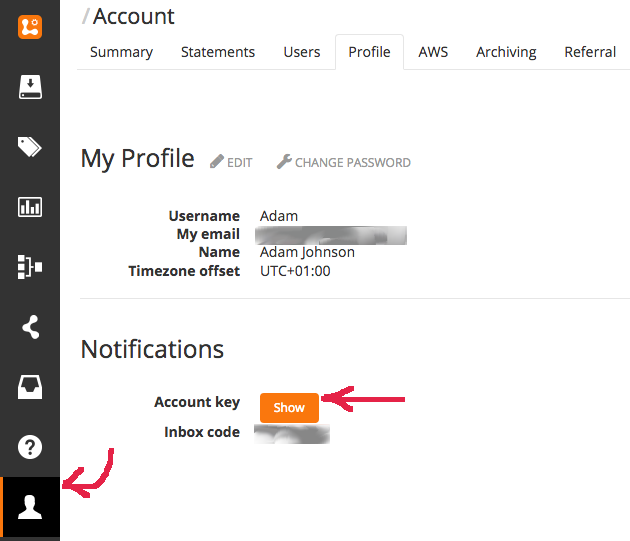The image size is (630, 541).
Task: Click the Notifications heading
Action: 152,349
